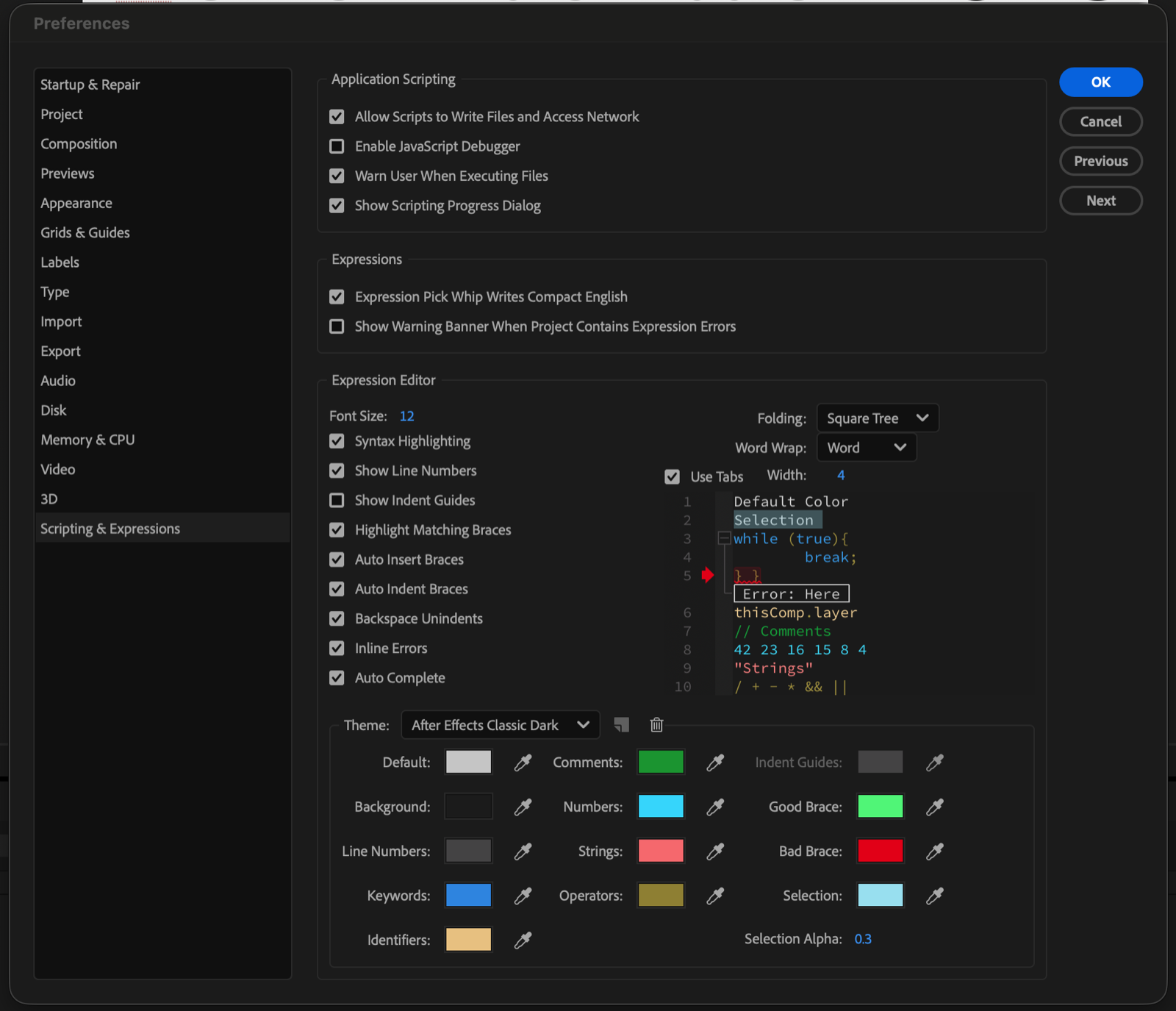Screen dimensions: 1176x1011
Task: Toggle the Use Tabs checkbox
Action: coord(672,476)
